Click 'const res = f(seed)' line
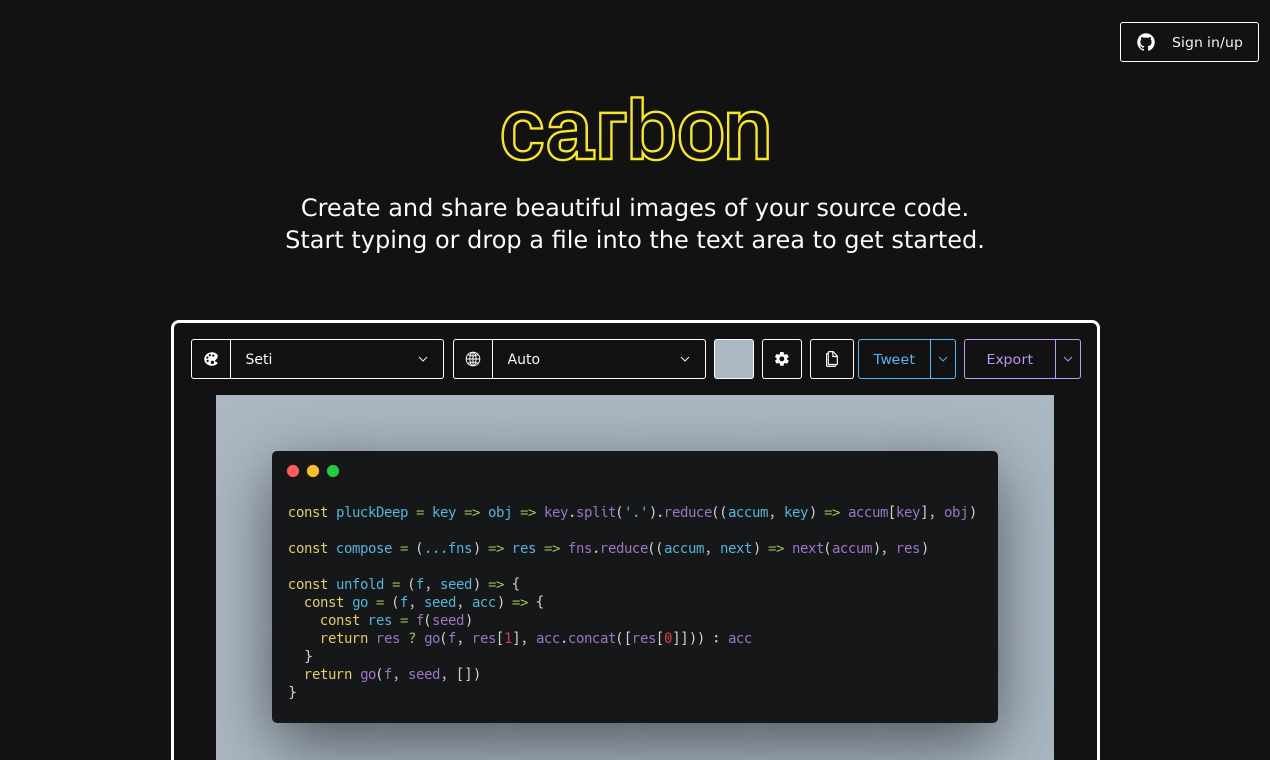 396,620
